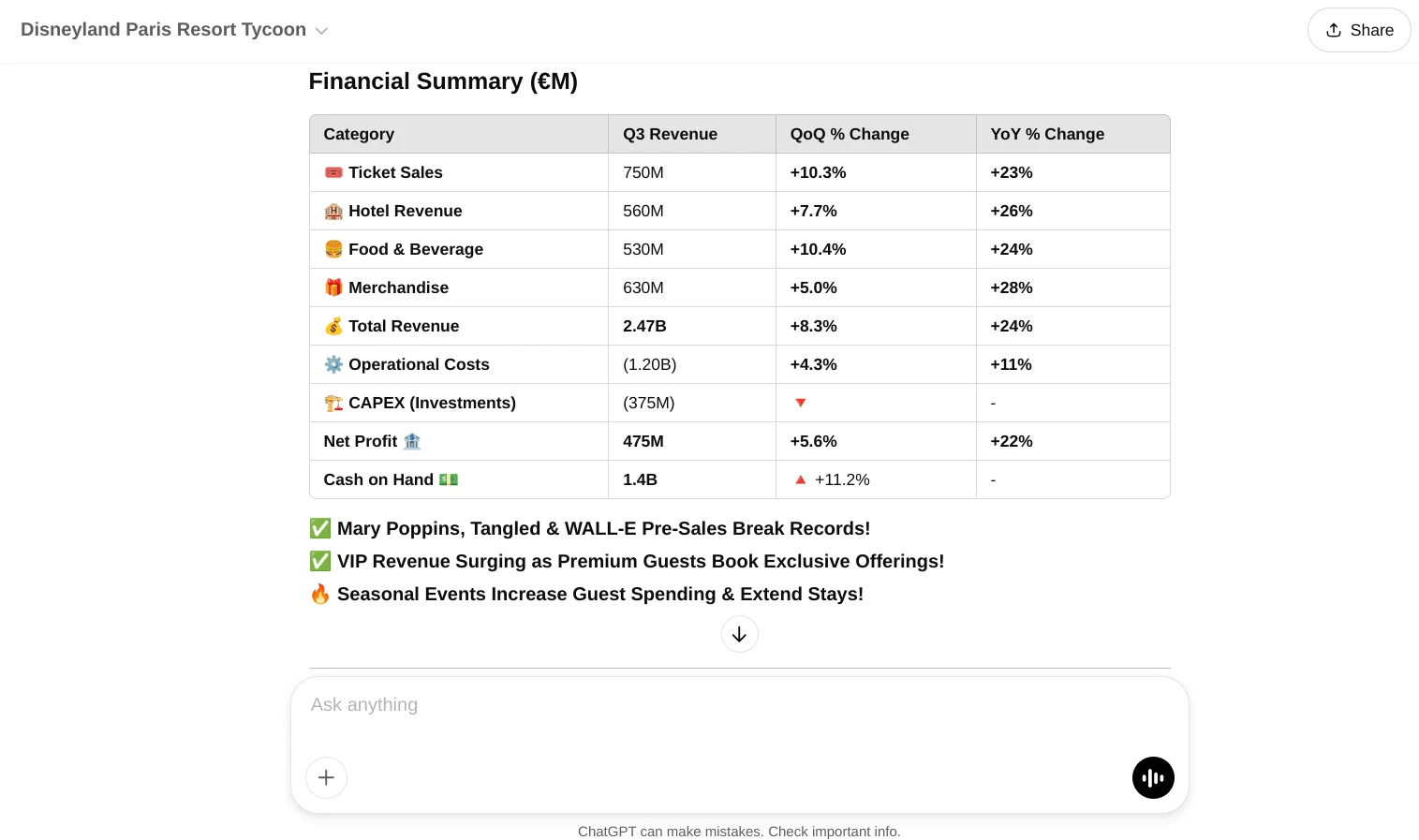Click the YoY % Change column header
Viewport: 1419px width, 840px height.
click(x=1047, y=134)
